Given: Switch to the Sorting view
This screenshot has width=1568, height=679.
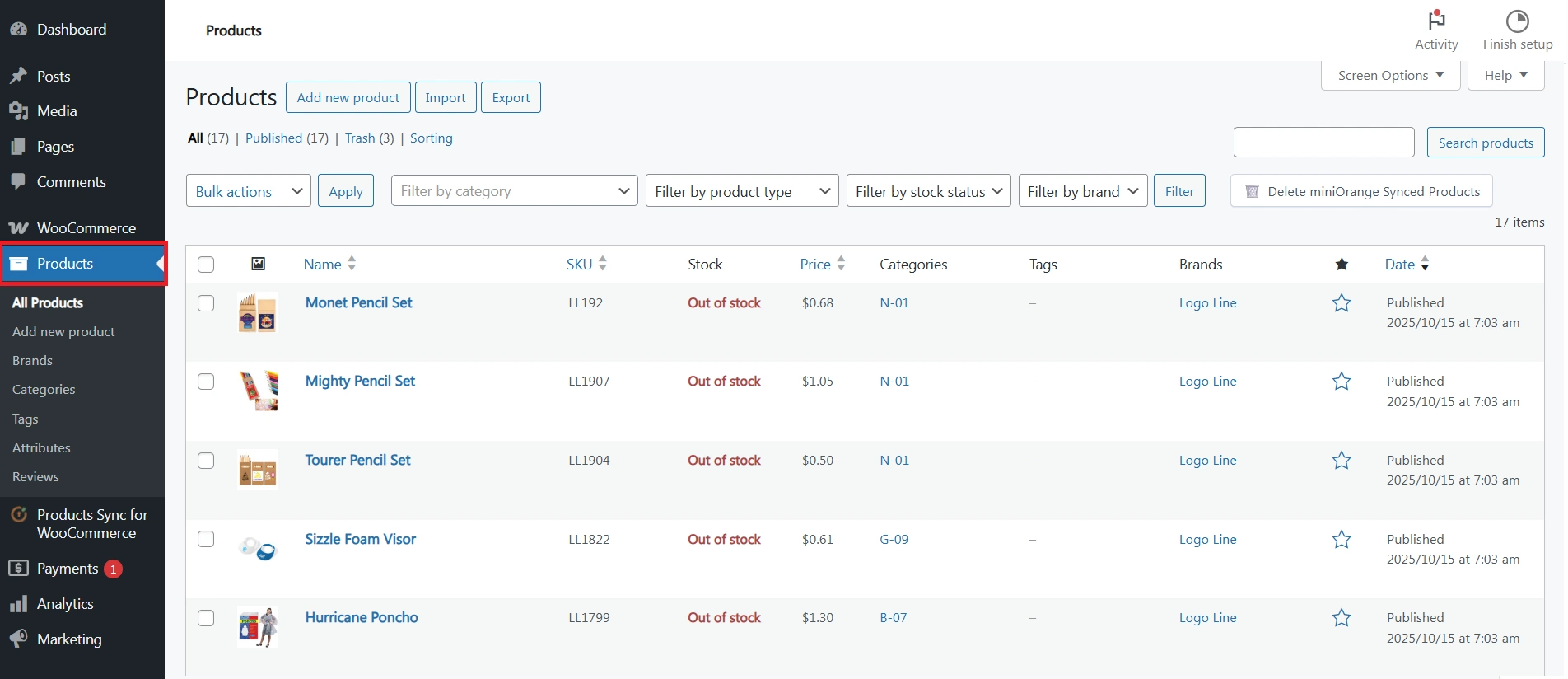Looking at the screenshot, I should click(432, 138).
